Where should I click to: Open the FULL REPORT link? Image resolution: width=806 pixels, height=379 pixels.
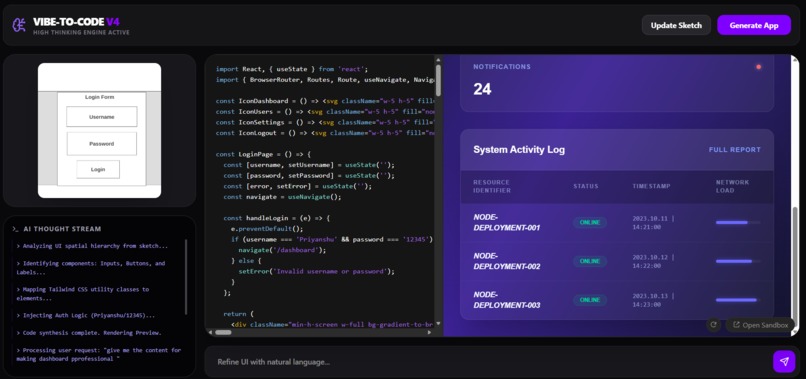pos(735,150)
